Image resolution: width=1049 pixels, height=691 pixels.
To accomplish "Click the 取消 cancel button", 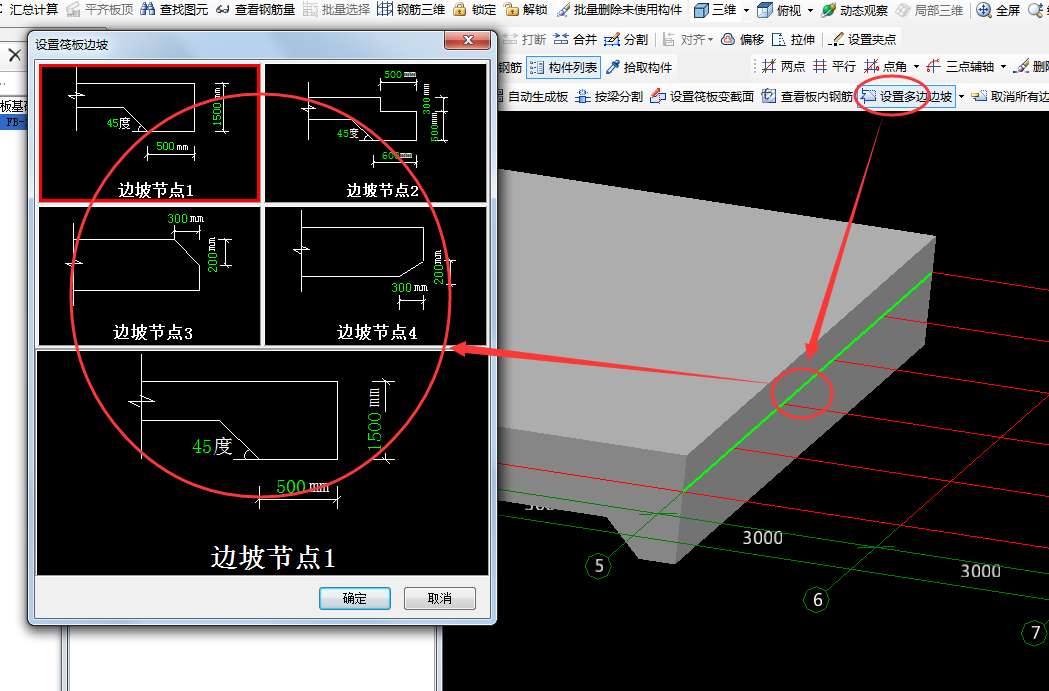I will pos(440,598).
